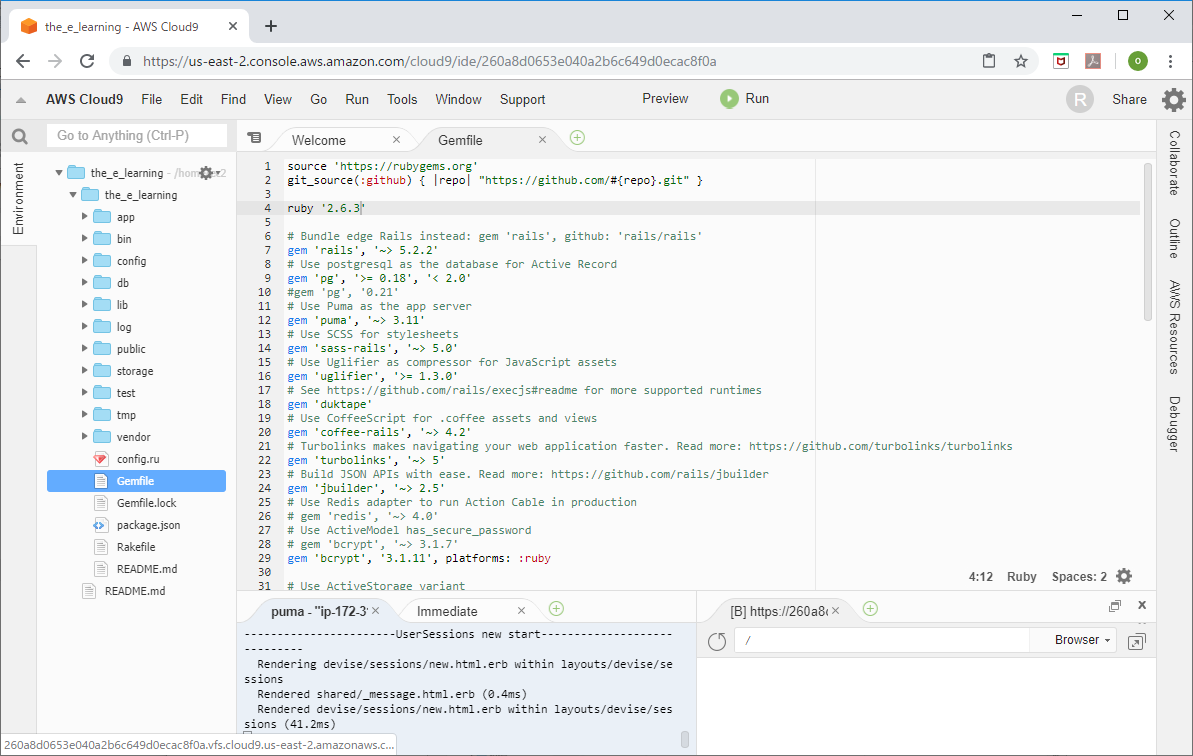Add new terminal tab with plus icon
Viewport: 1193px width, 756px height.
click(x=556, y=608)
